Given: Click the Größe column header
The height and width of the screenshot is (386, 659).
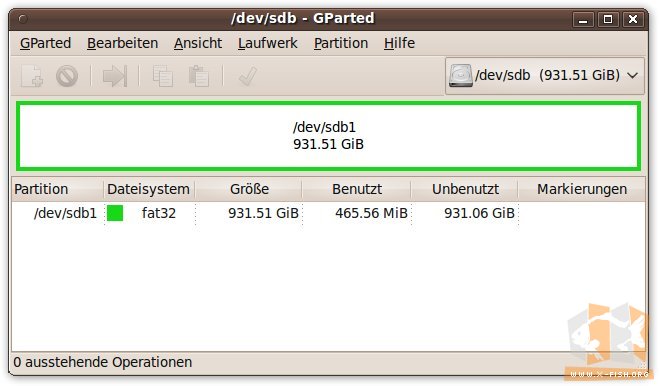Looking at the screenshot, I should click(249, 189).
